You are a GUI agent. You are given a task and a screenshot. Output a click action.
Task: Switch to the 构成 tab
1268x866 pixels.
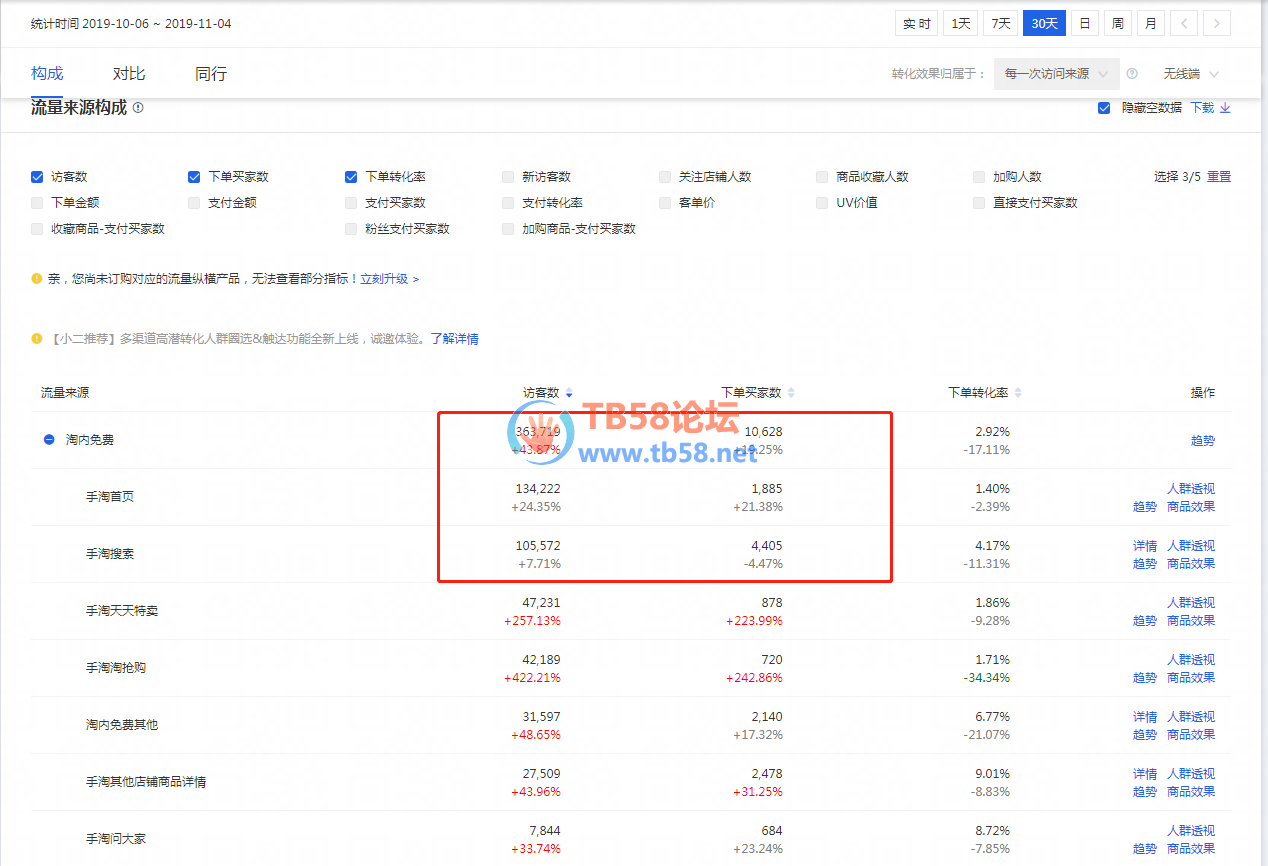click(47, 73)
